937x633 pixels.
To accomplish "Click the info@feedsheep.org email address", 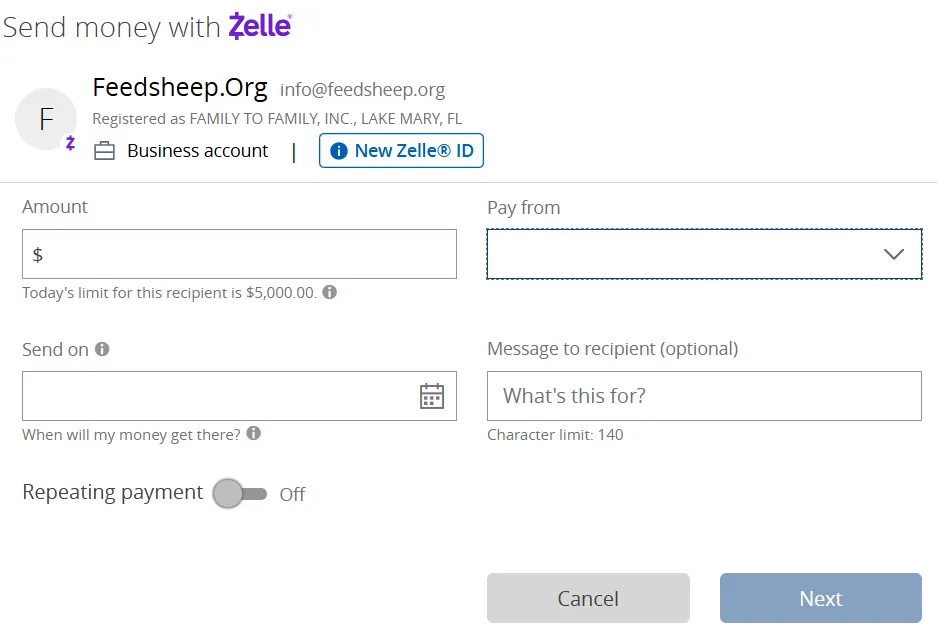I will 362,90.
